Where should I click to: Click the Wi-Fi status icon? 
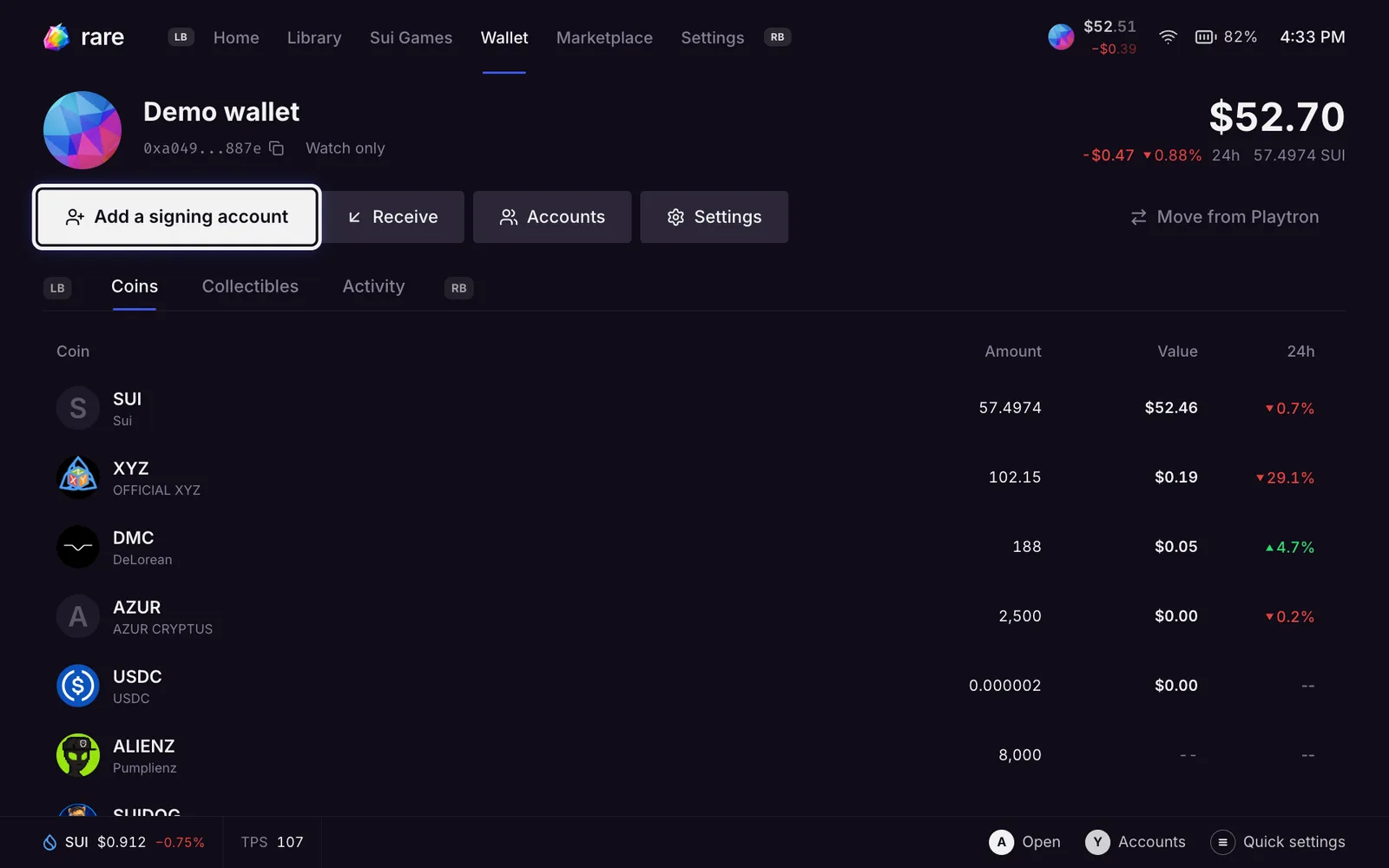(1168, 37)
